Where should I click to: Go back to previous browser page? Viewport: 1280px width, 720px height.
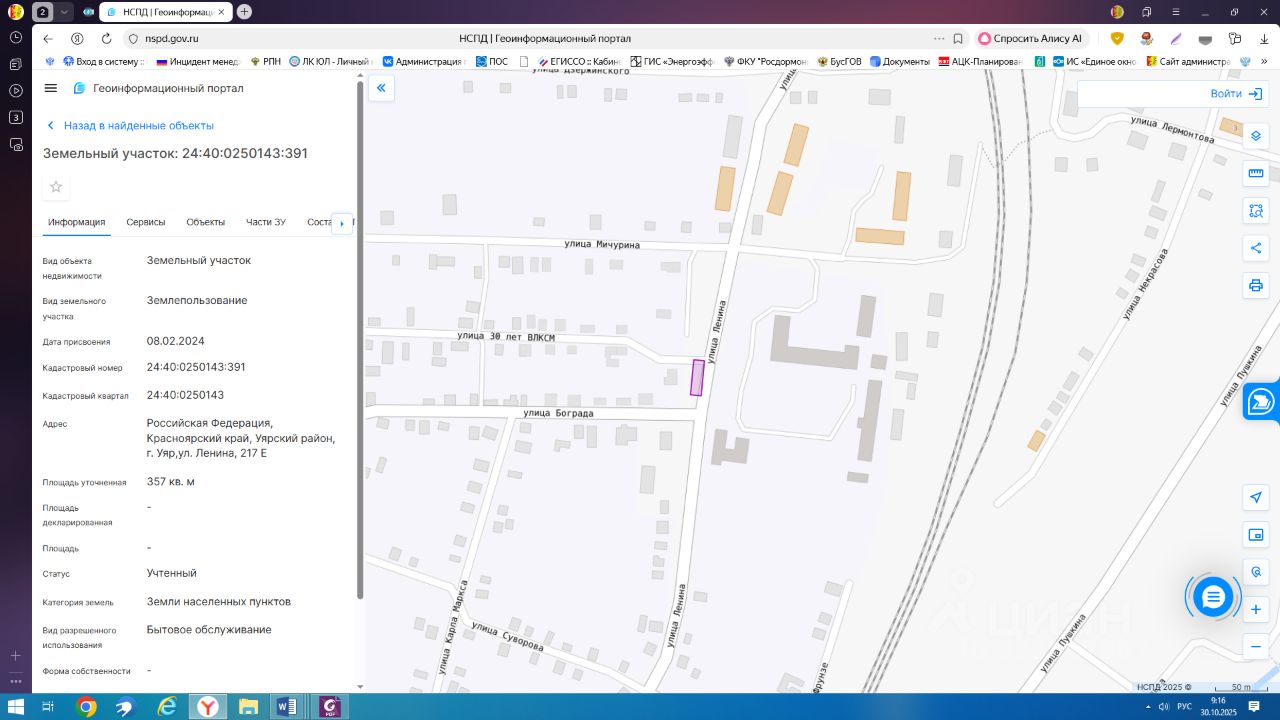pyautogui.click(x=48, y=39)
